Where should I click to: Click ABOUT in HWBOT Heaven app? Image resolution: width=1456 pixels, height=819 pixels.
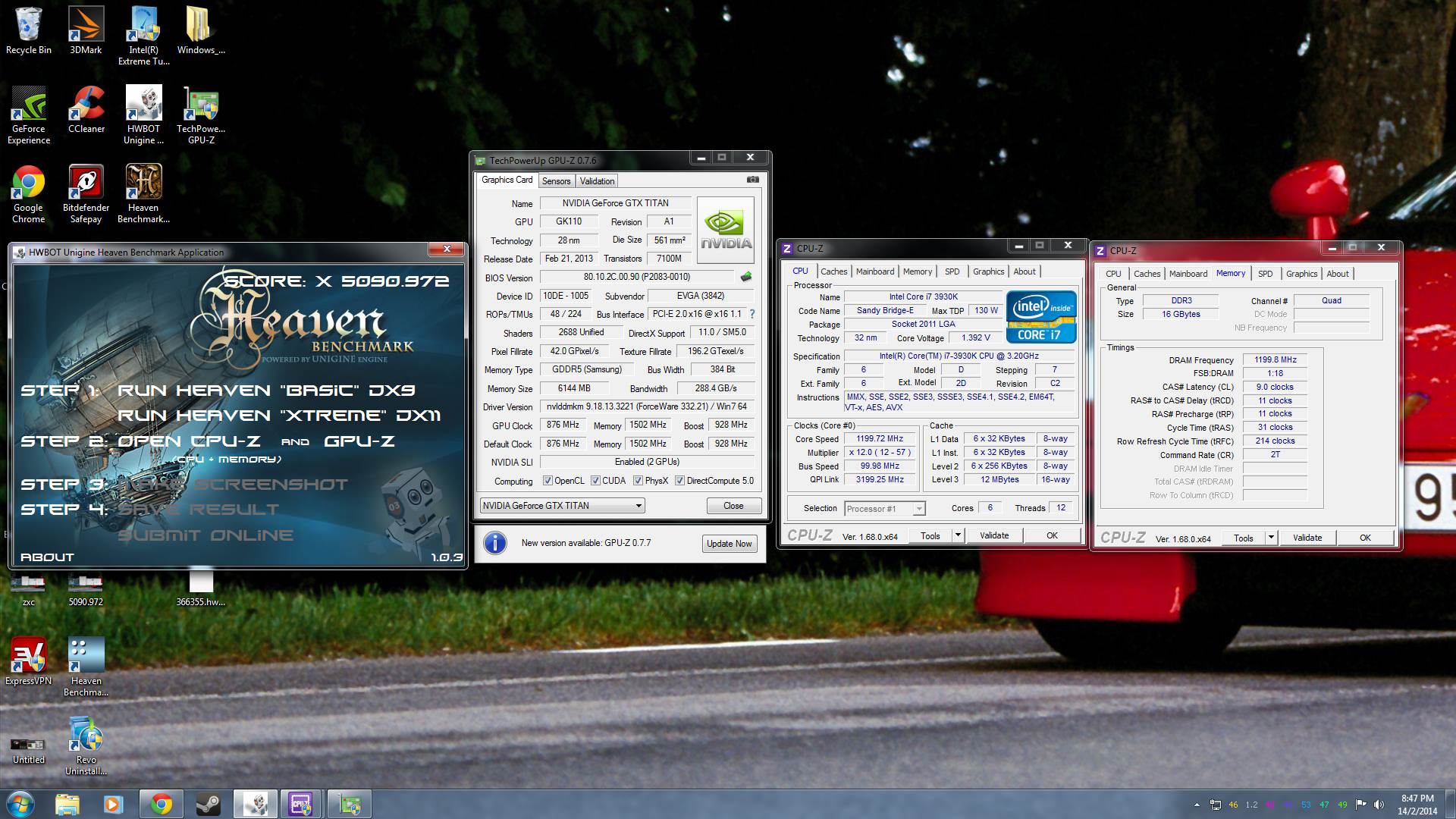tap(47, 557)
